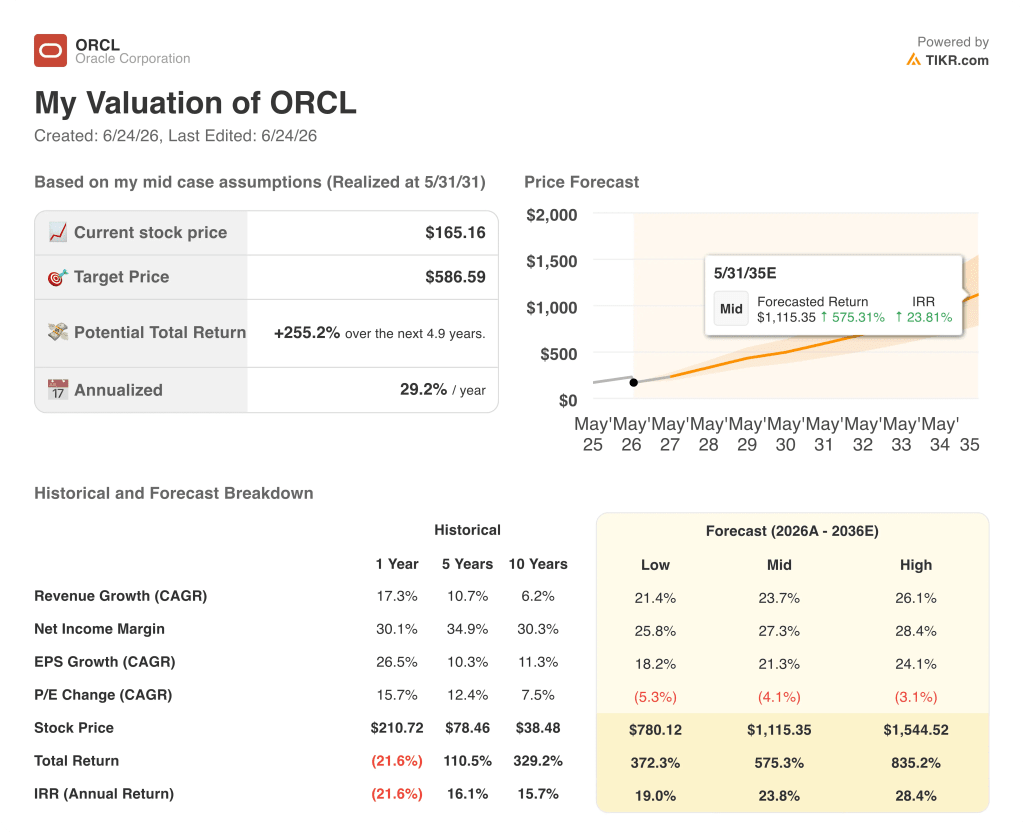Click the P/E Change (CAGR) row label

coord(103,695)
